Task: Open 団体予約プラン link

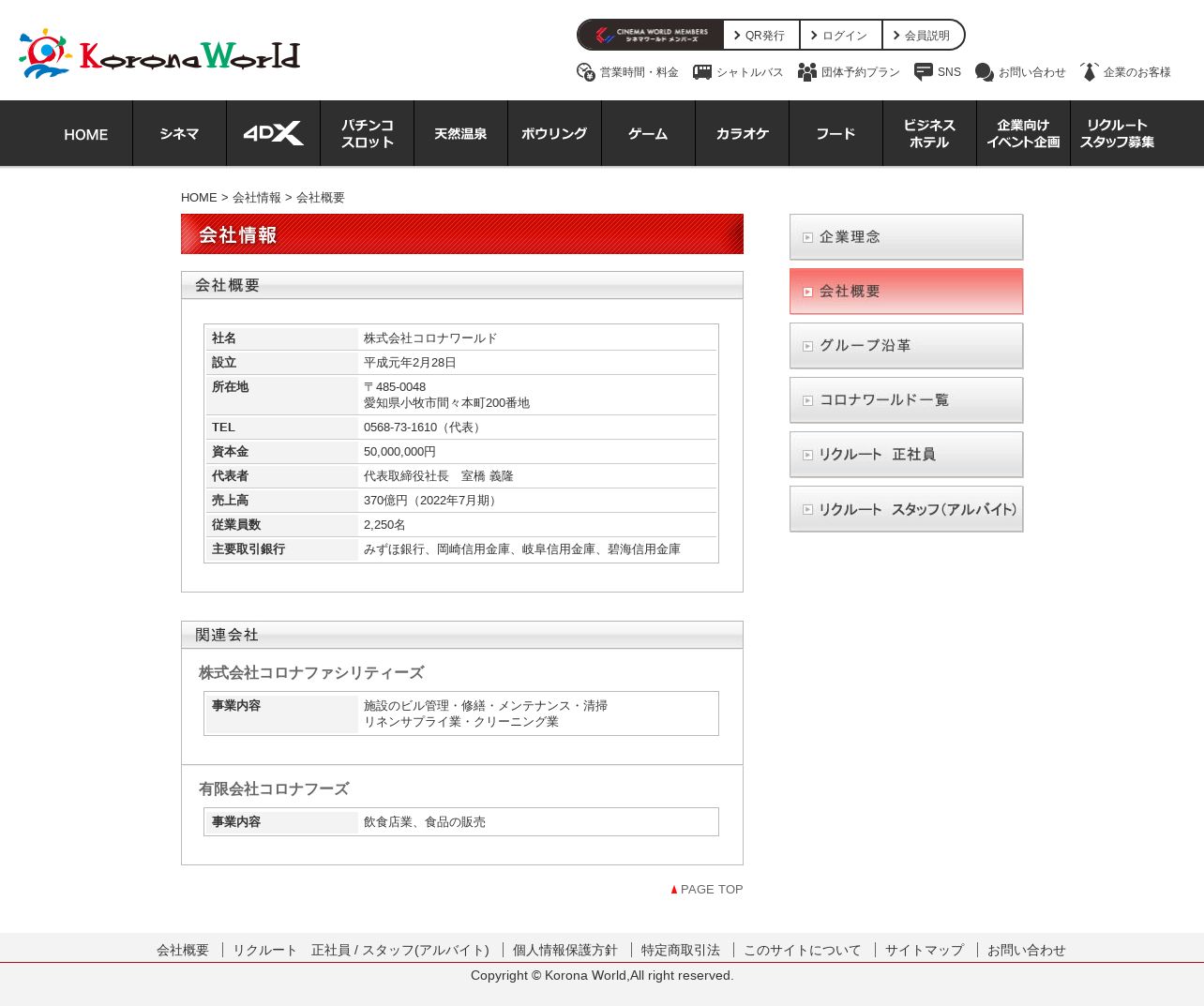Action: pyautogui.click(x=861, y=72)
